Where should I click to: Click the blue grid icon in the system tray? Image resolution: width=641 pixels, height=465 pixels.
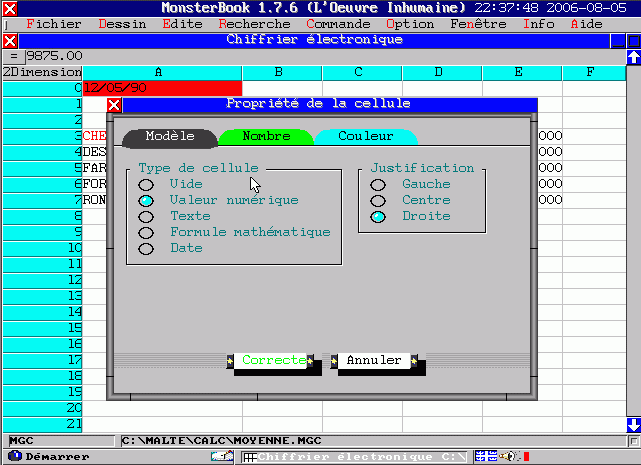click(x=486, y=456)
